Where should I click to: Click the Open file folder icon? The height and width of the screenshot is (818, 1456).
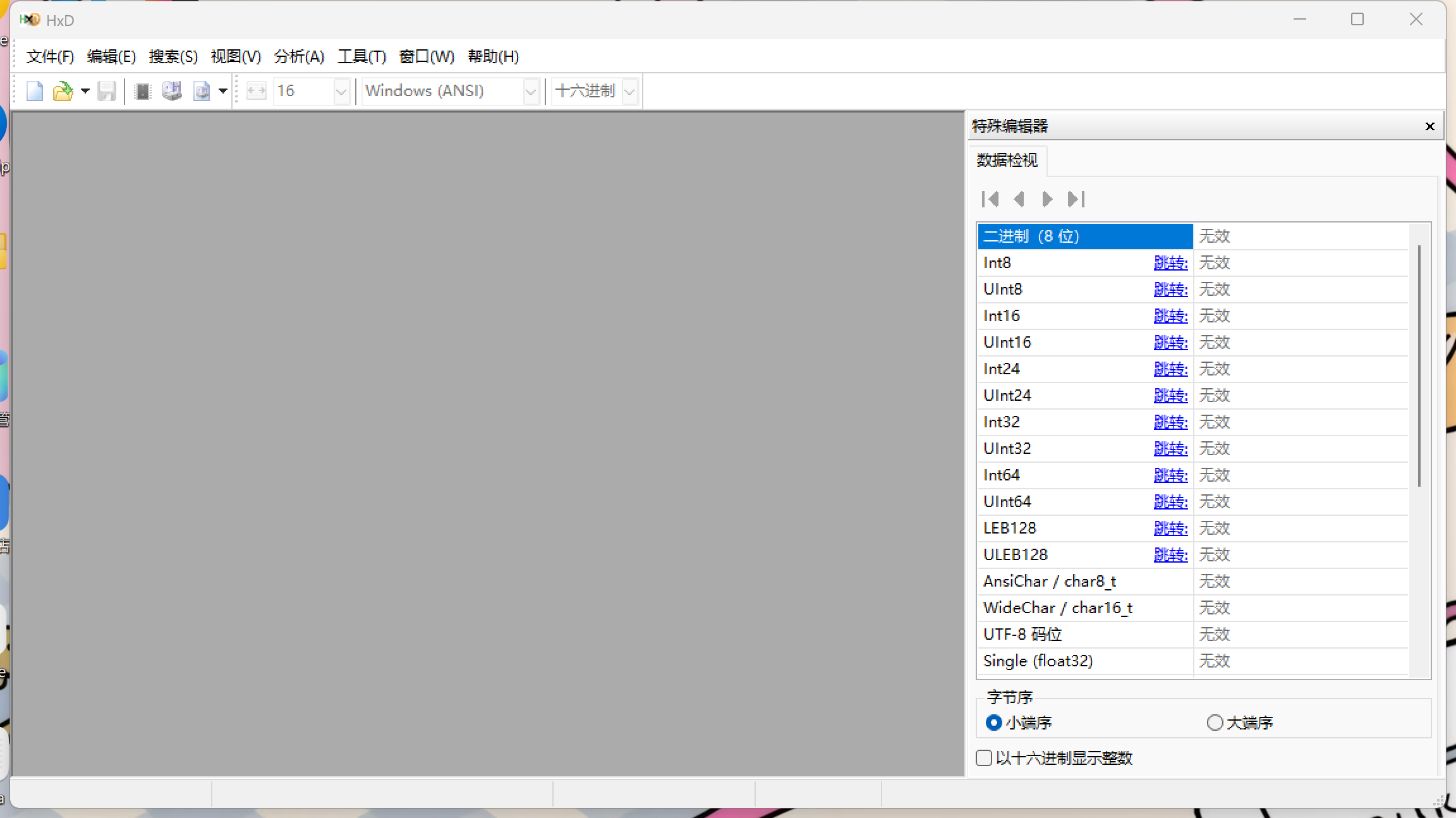(x=63, y=92)
